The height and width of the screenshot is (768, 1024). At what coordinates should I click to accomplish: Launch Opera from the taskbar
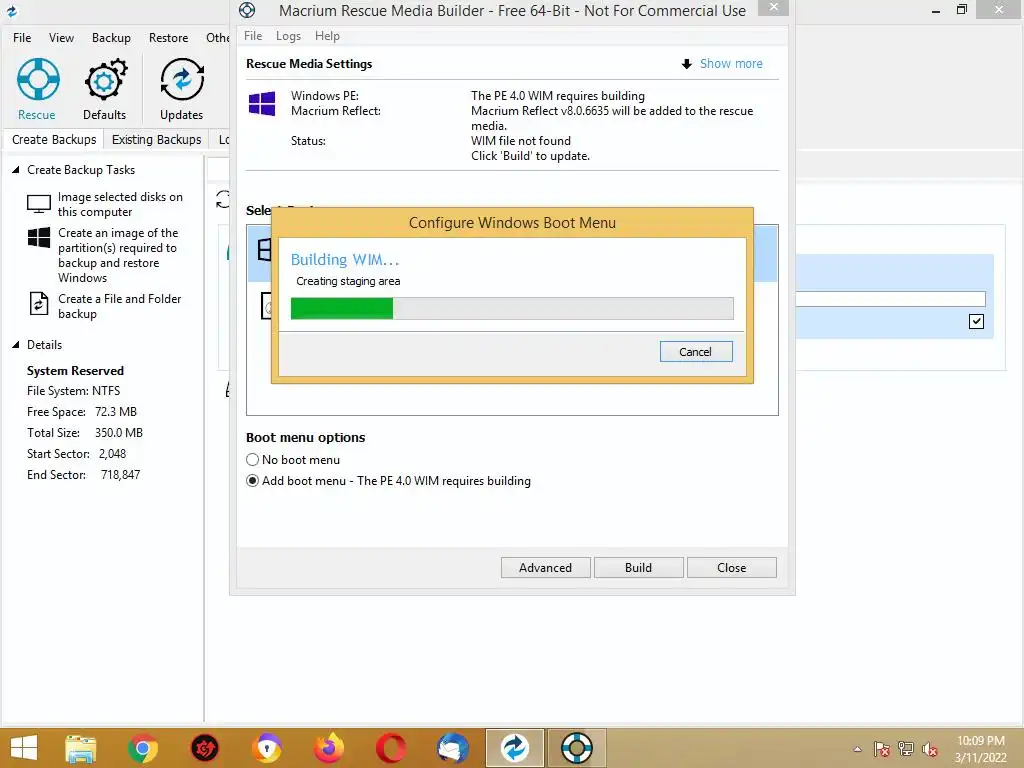pyautogui.click(x=391, y=748)
